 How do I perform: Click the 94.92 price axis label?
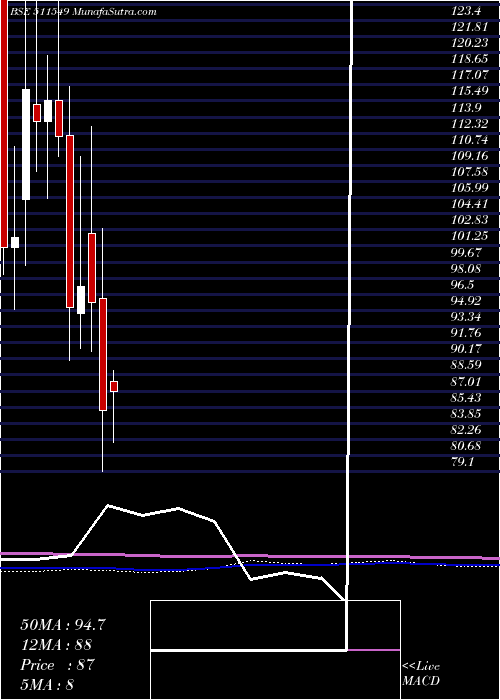point(467,301)
